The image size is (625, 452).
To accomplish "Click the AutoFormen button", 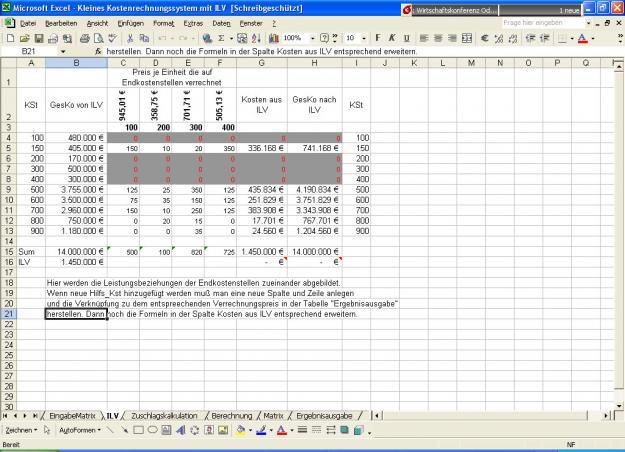I will click(77, 429).
